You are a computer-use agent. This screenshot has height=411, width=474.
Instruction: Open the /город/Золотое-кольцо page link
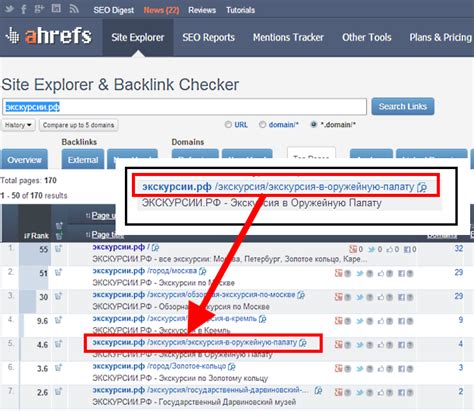click(159, 366)
